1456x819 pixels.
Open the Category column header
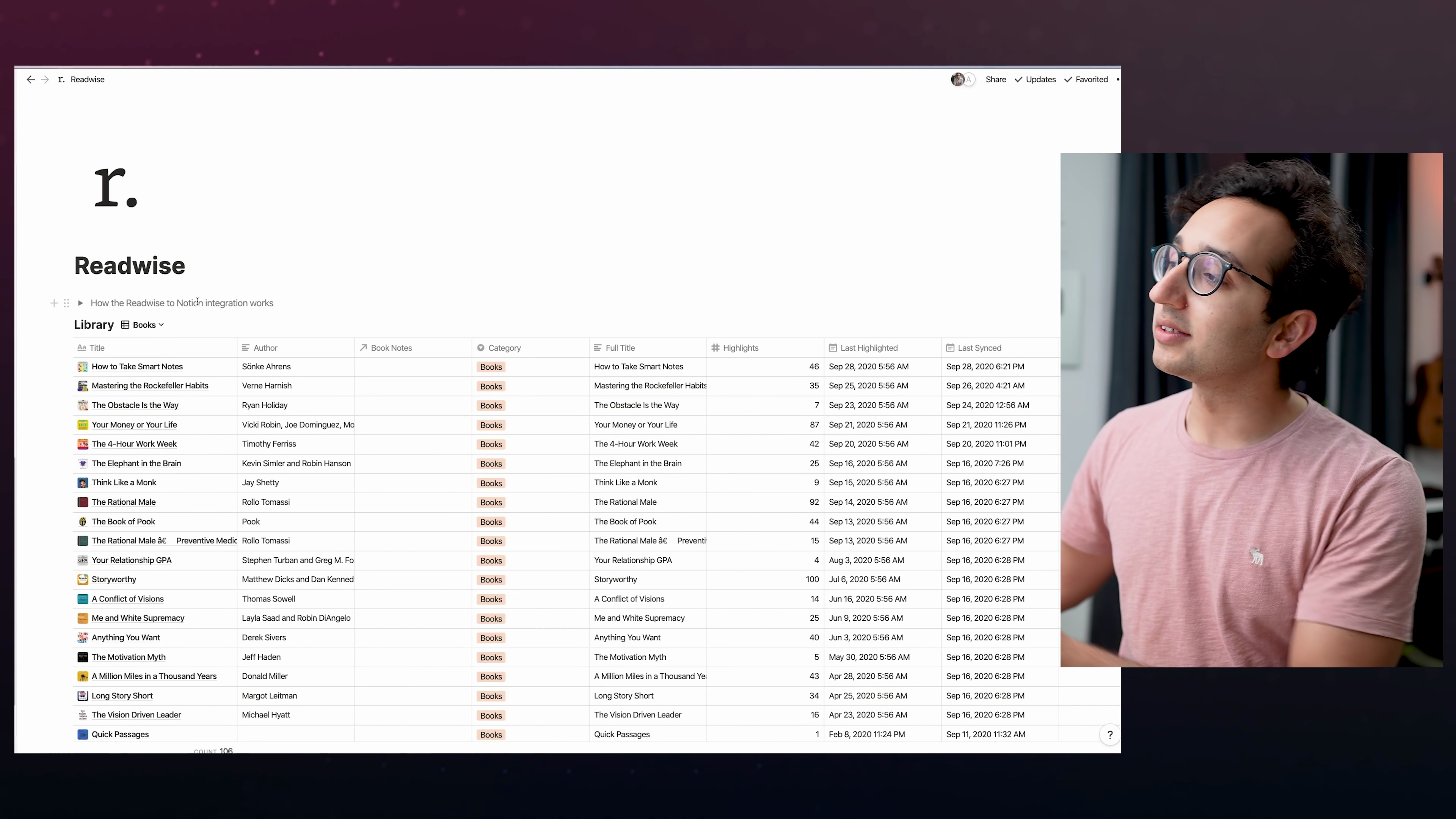(x=531, y=348)
